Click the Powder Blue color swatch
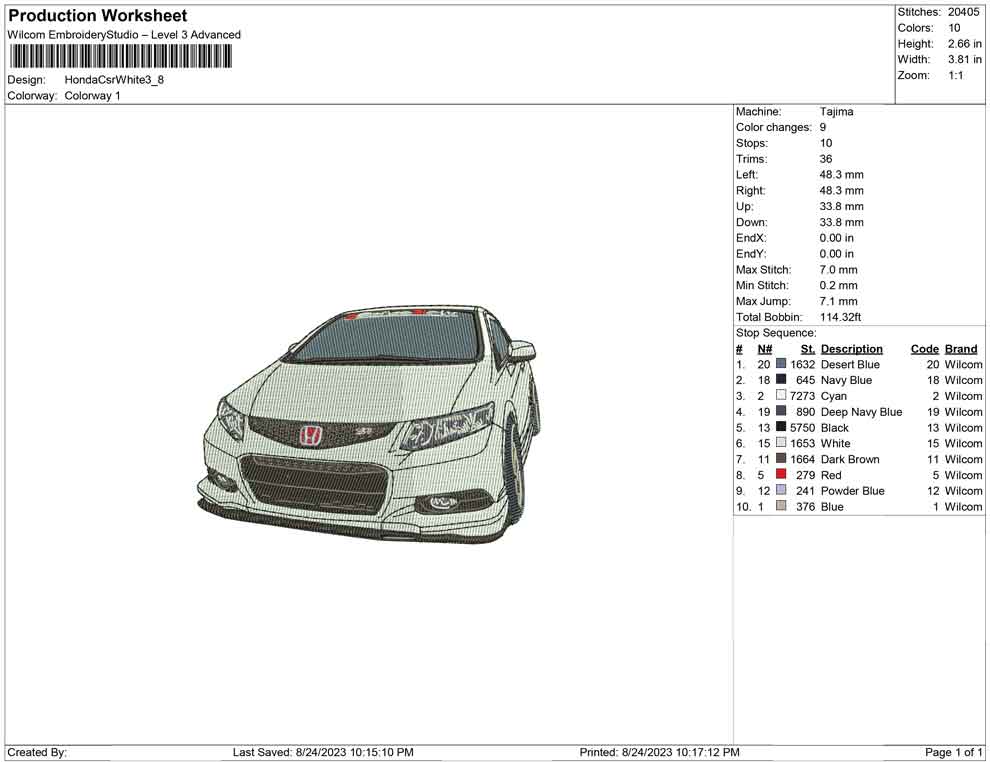 (x=781, y=490)
